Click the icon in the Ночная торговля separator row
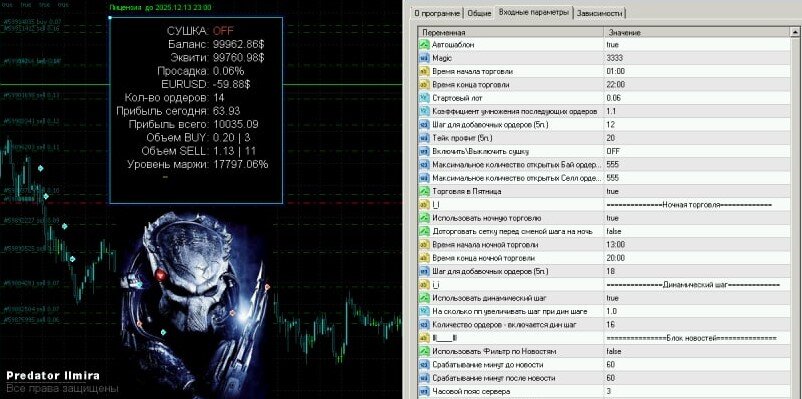Screen dimensions: 802x399 tap(424, 205)
